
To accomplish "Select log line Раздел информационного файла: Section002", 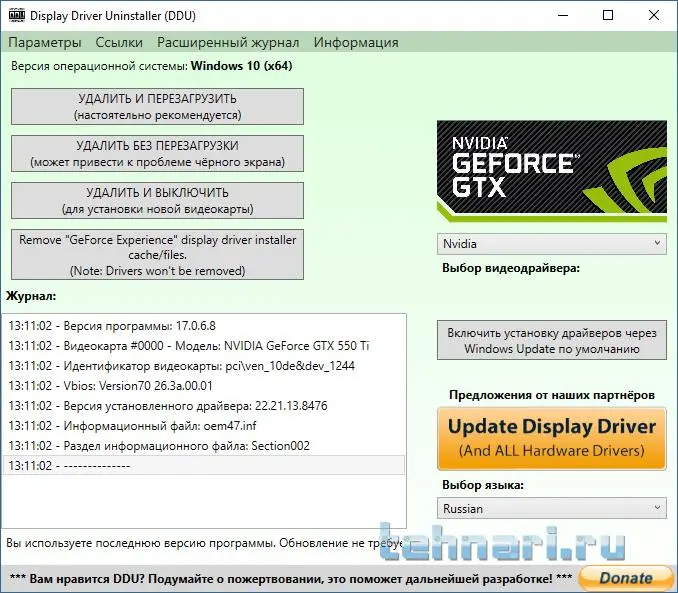I will point(204,446).
